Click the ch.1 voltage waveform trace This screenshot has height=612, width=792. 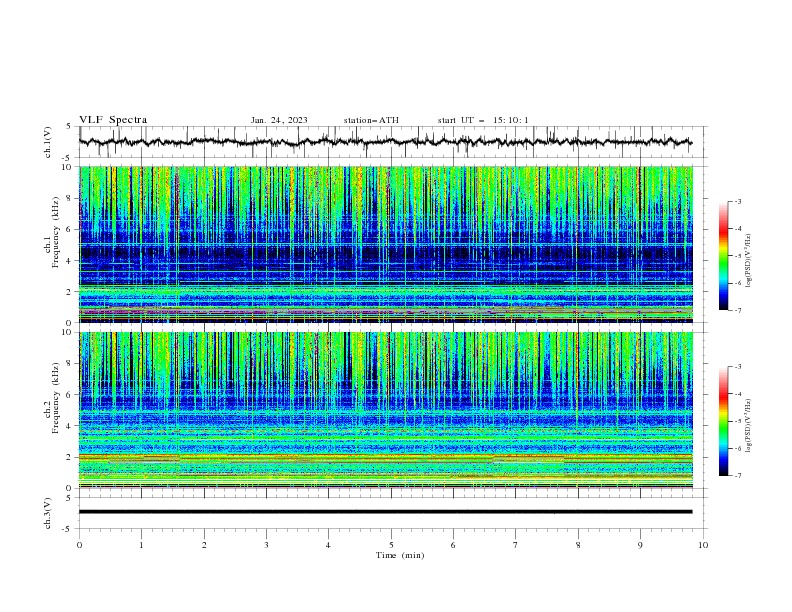coord(385,142)
